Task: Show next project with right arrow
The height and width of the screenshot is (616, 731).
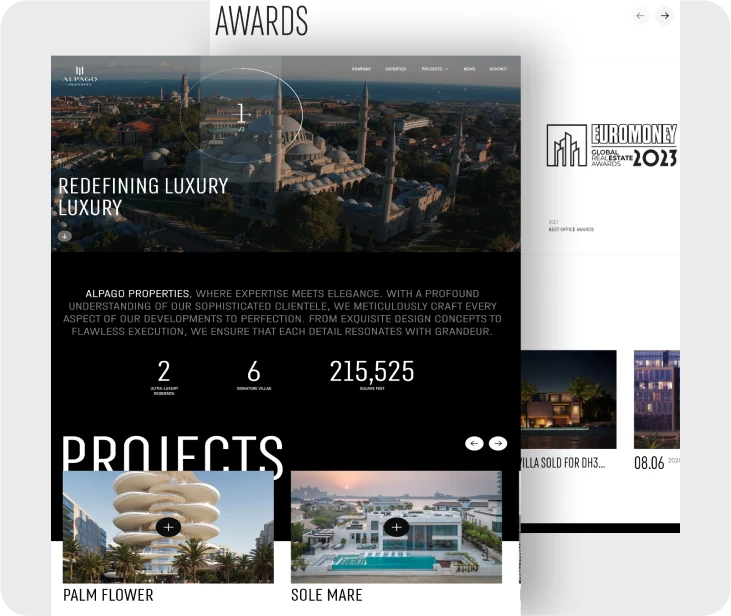Action: click(498, 443)
